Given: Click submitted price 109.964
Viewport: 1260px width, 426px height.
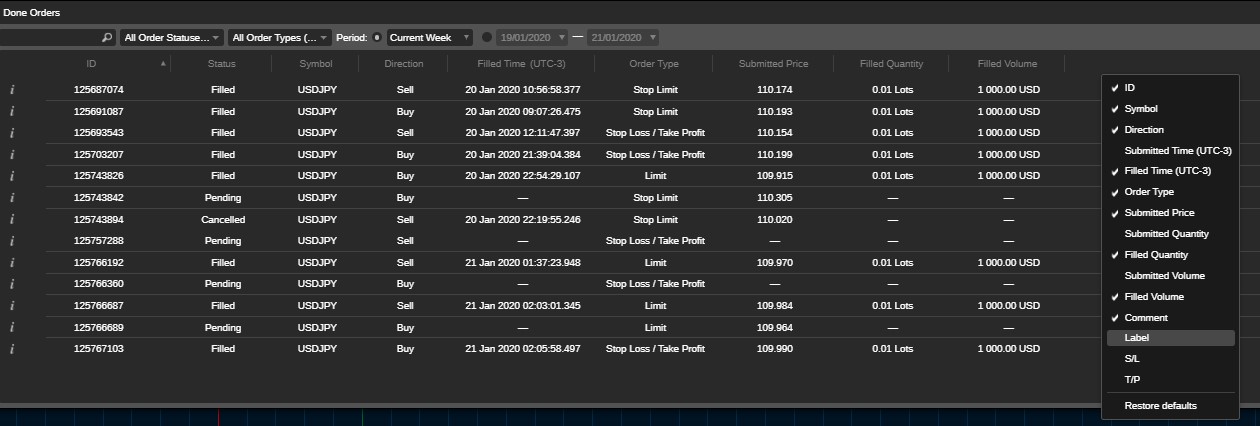Looking at the screenshot, I should point(775,328).
